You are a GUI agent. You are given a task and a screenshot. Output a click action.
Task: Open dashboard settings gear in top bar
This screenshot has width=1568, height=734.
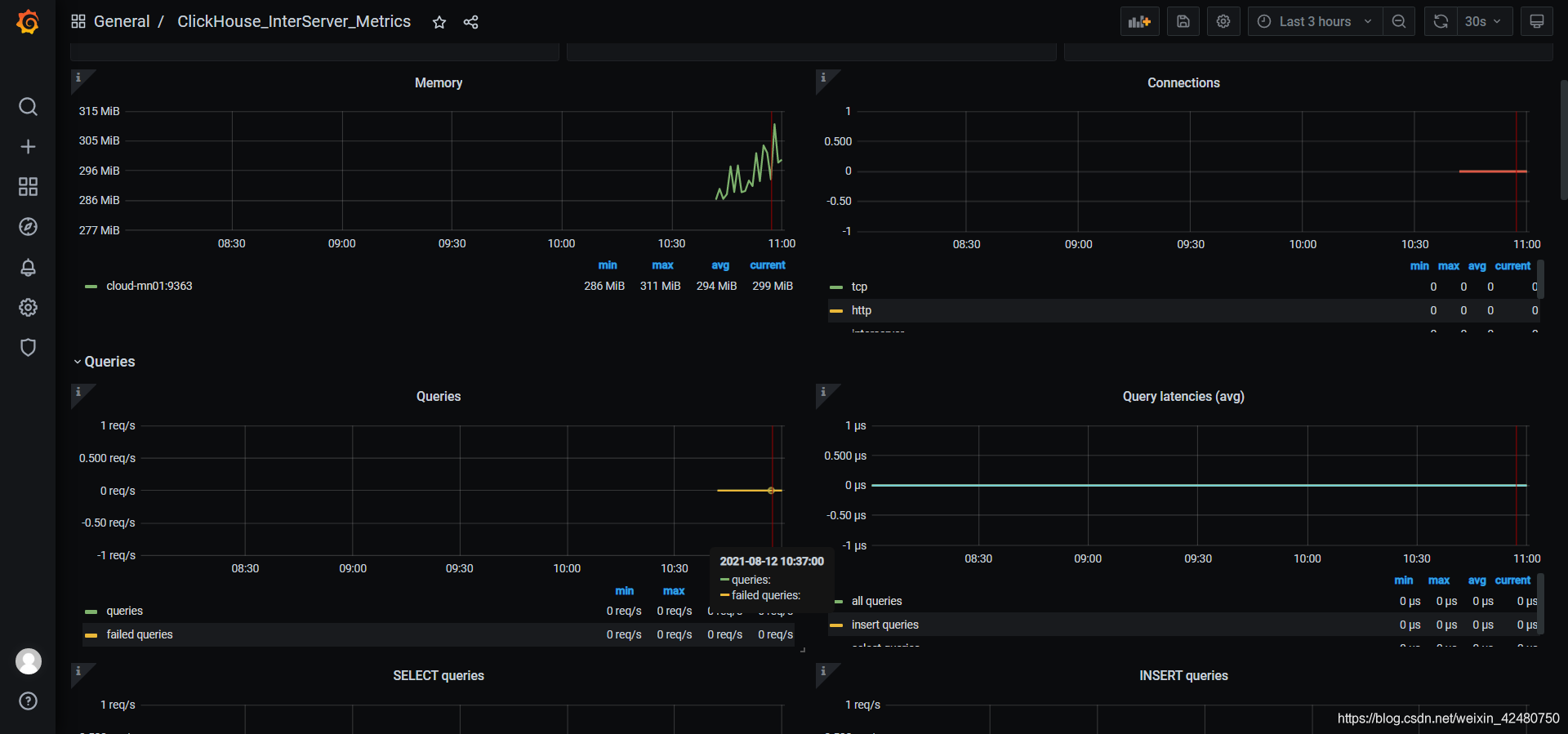[x=1223, y=21]
